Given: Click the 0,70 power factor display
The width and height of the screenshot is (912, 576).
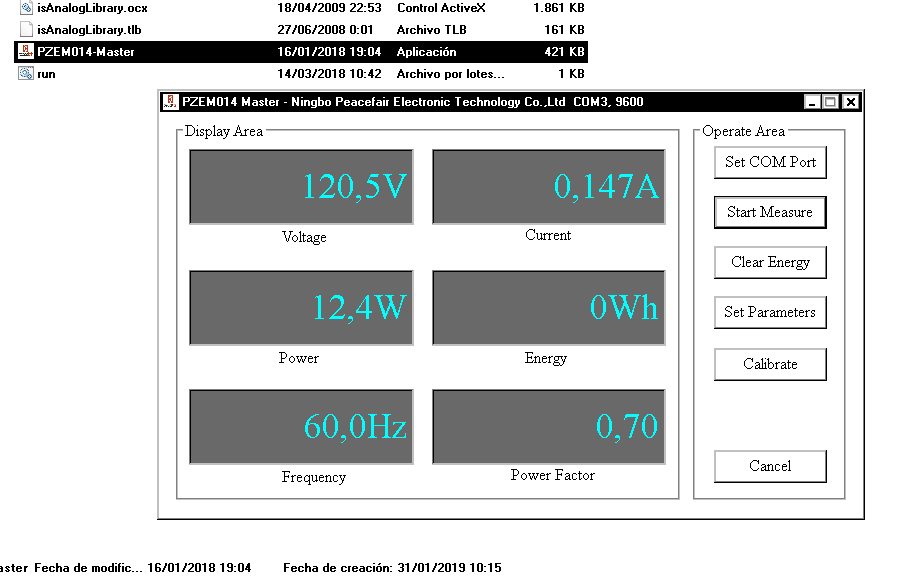Looking at the screenshot, I should (548, 427).
